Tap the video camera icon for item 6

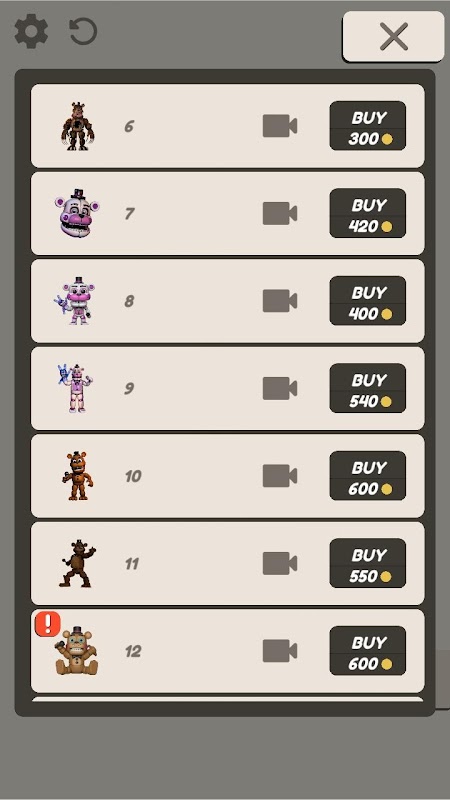coord(280,126)
